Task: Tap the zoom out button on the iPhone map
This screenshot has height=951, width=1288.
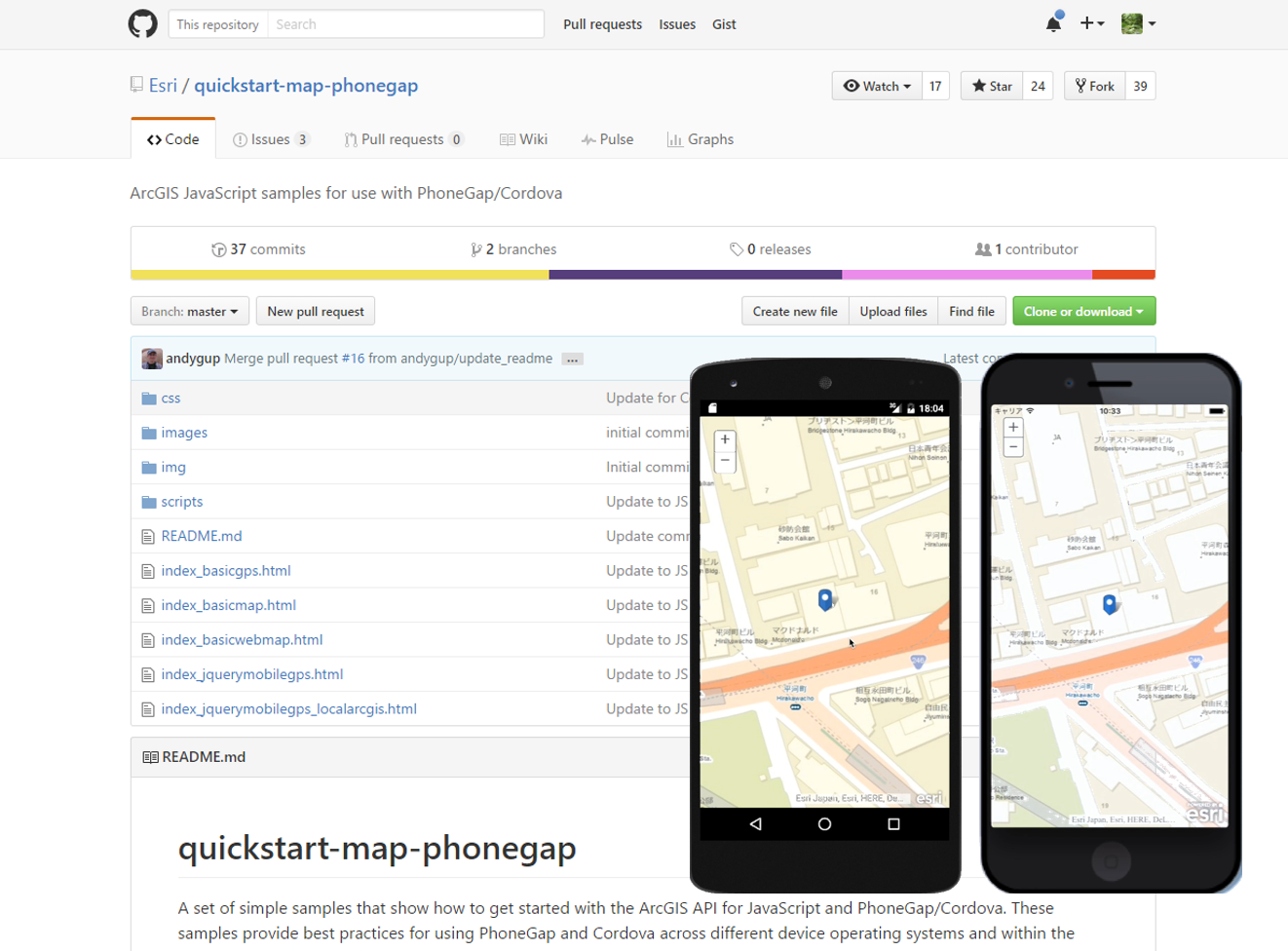Action: click(x=1013, y=447)
